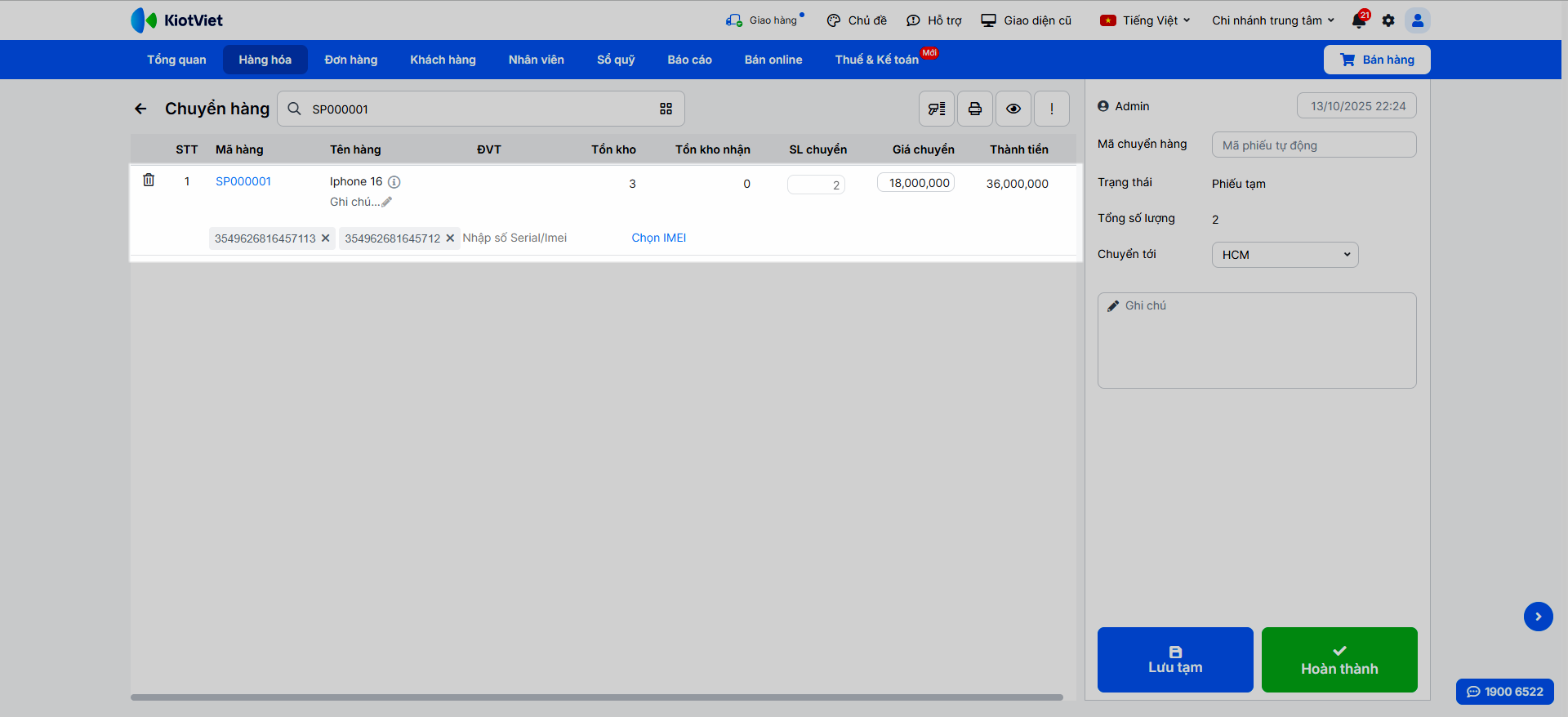
Task: Toggle the eye visibility icon
Action: (x=1013, y=109)
